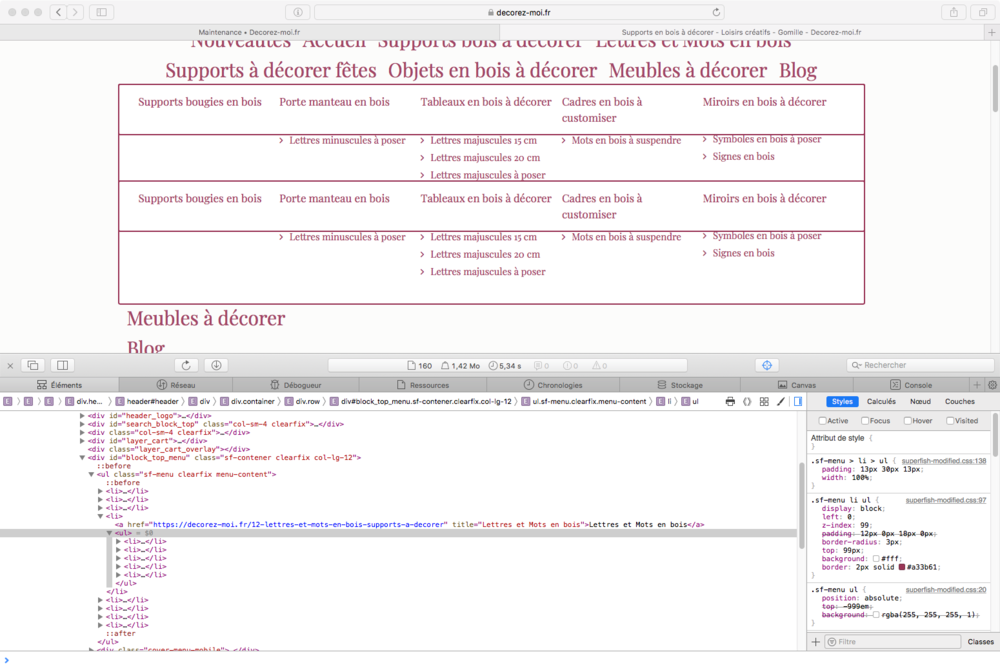Collapse the selected ul element node
The height and width of the screenshot is (670, 1000).
pos(110,533)
